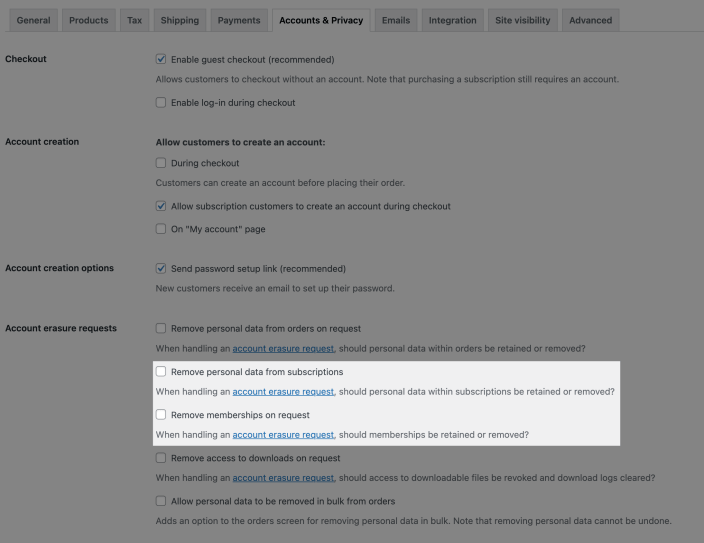The height and width of the screenshot is (543, 704).
Task: Open the account erasure request link under memberships
Action: (283, 435)
